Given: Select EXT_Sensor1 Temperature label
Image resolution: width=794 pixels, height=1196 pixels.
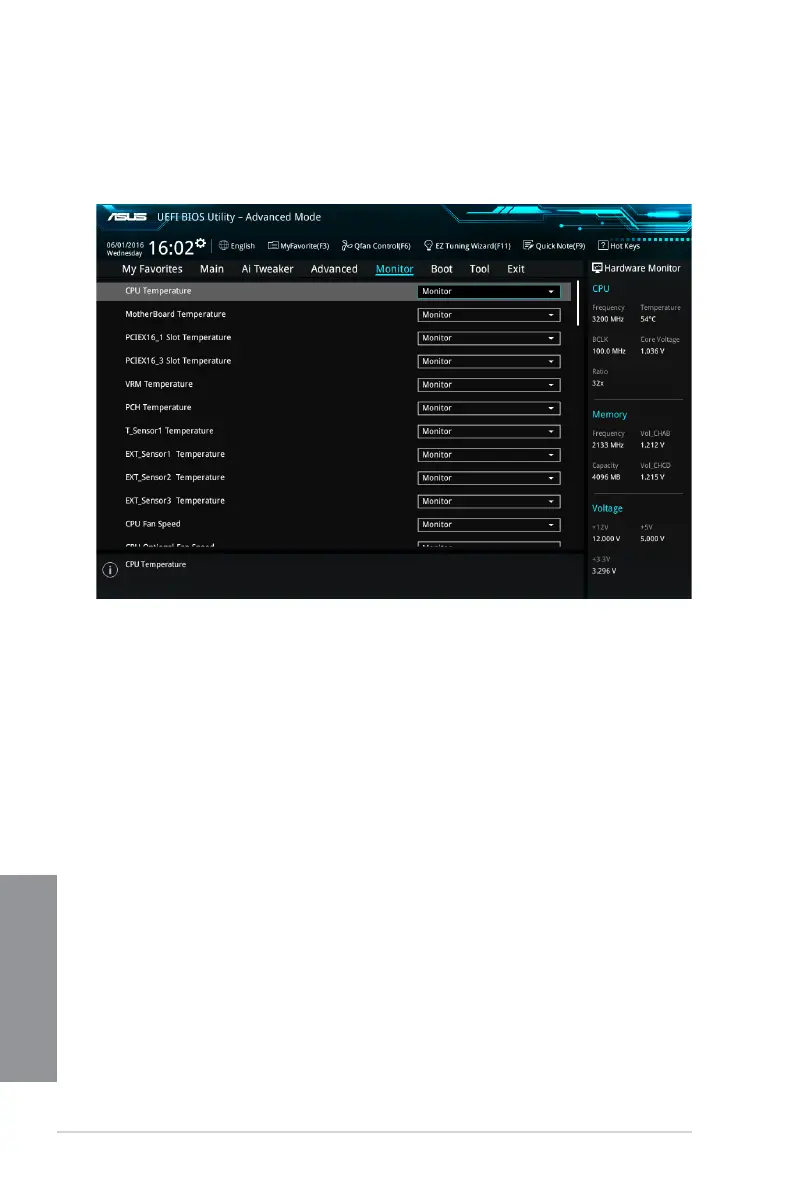Looking at the screenshot, I should click(x=175, y=455).
